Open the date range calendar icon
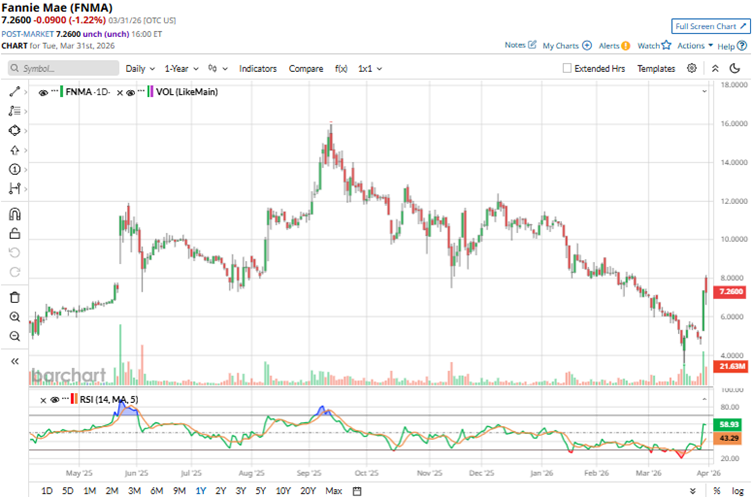 357,491
